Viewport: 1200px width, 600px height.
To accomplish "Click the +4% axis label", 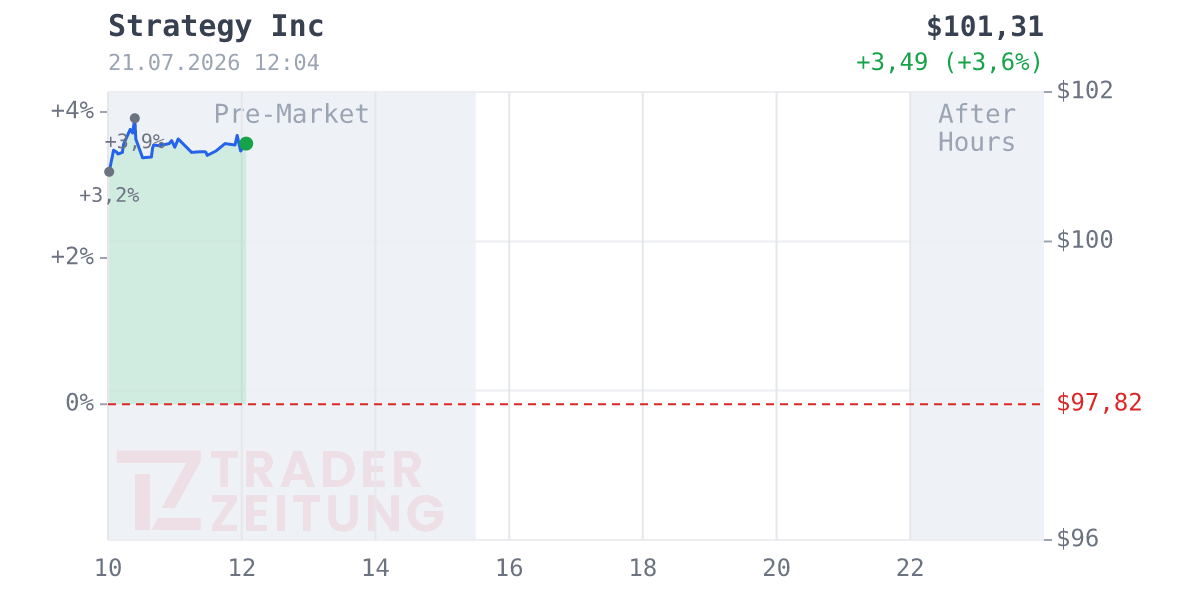I will pyautogui.click(x=72, y=110).
